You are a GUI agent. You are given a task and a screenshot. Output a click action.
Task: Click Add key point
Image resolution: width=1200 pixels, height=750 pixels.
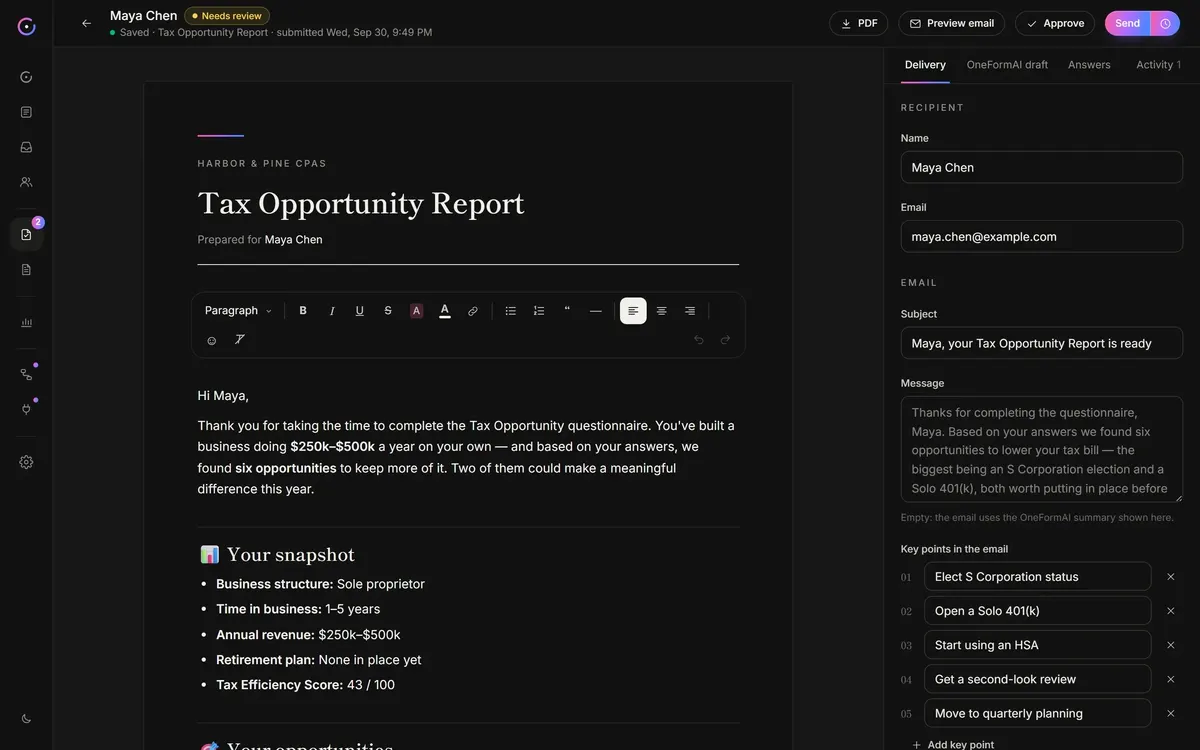pos(952,744)
